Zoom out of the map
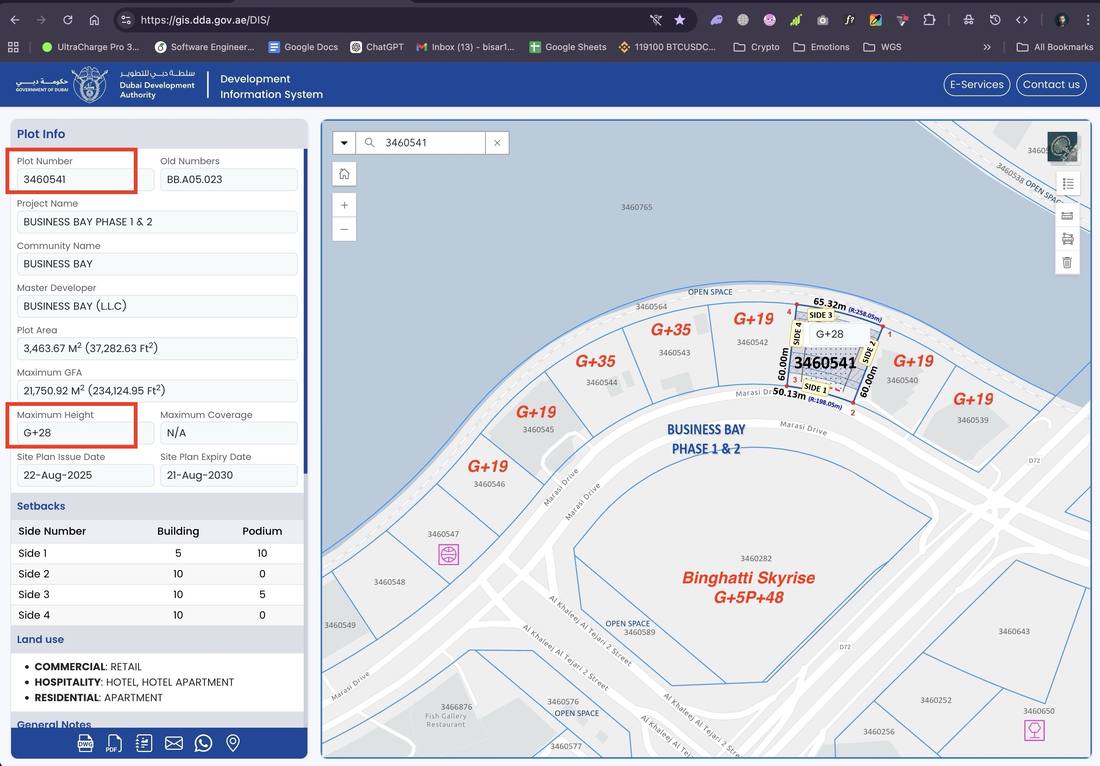Image resolution: width=1100 pixels, height=766 pixels. [x=344, y=229]
